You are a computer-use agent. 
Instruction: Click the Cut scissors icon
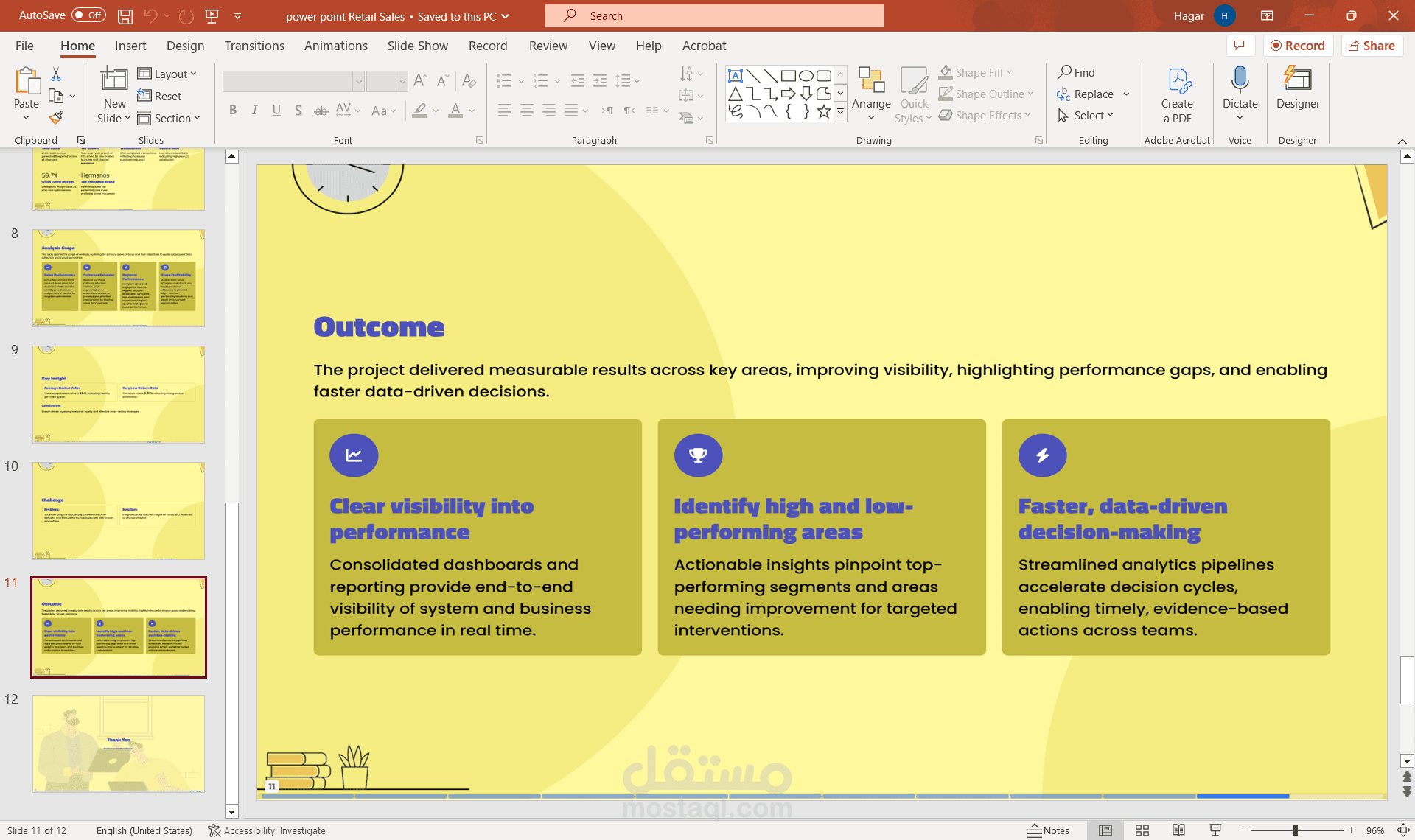(56, 74)
